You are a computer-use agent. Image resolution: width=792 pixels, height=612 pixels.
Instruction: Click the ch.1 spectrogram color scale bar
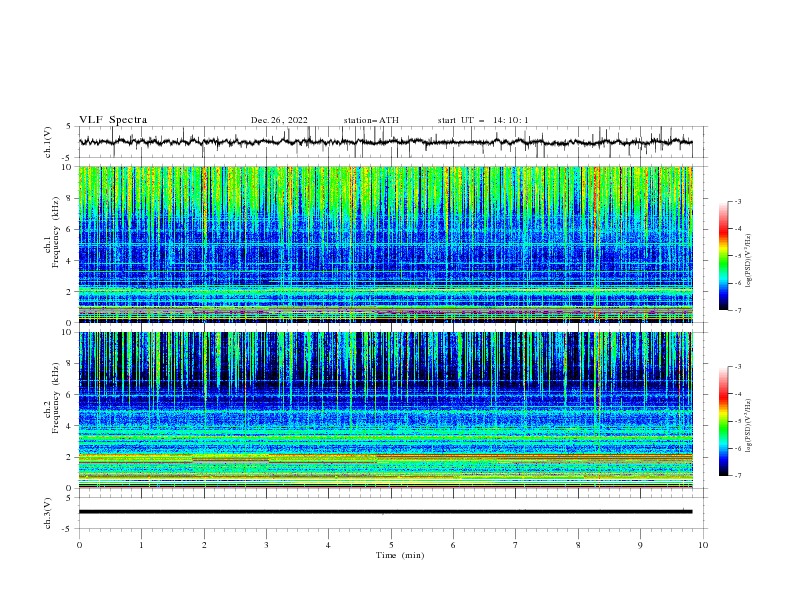pyautogui.click(x=723, y=255)
